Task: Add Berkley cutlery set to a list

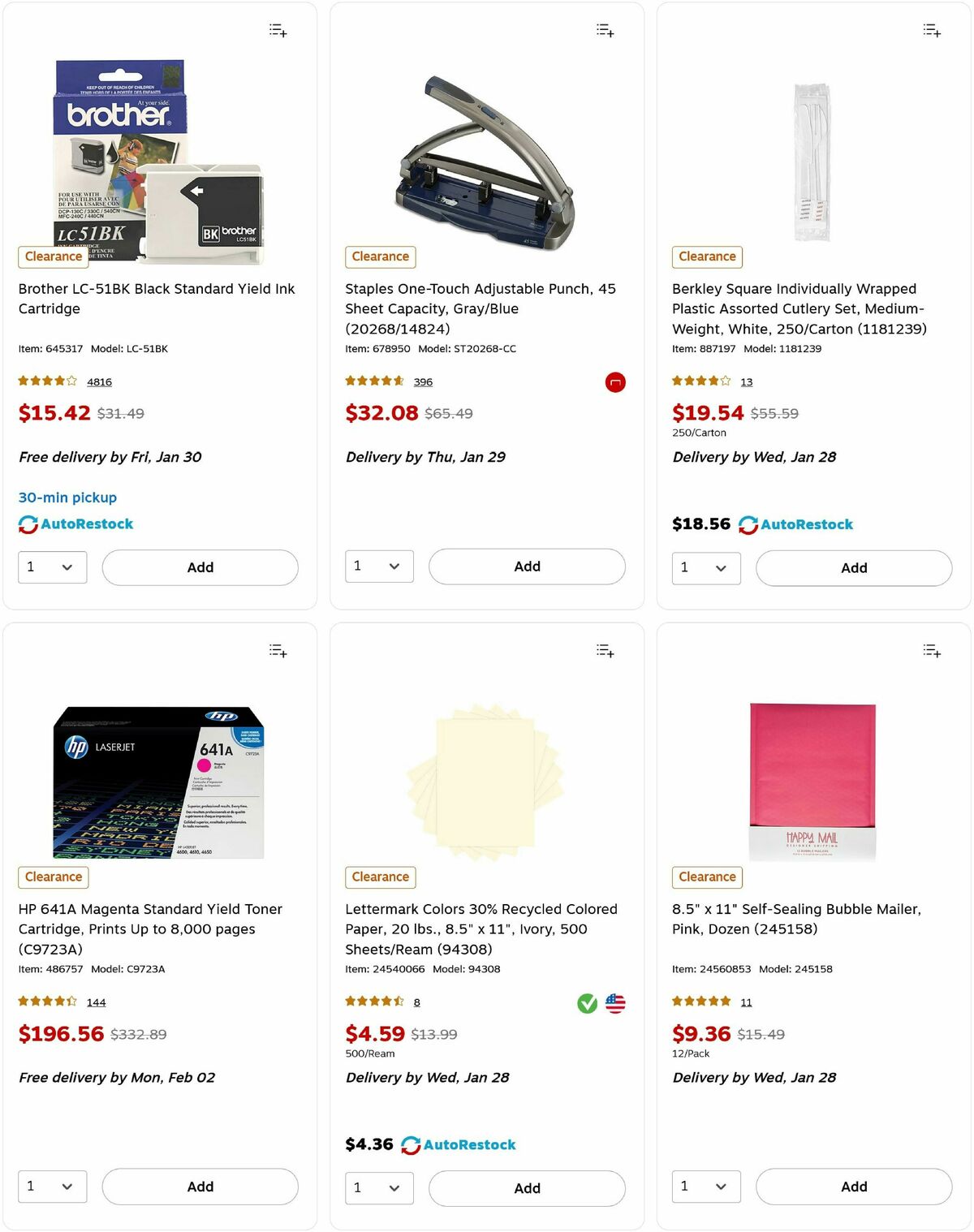Action: 931,30
